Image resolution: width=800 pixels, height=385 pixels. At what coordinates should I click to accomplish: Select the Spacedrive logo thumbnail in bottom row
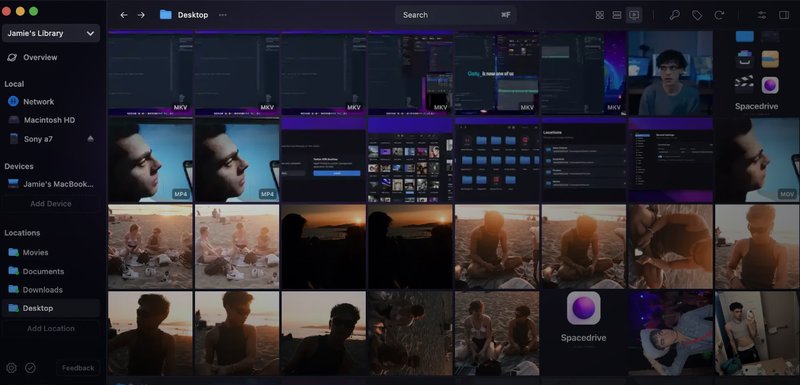pyautogui.click(x=584, y=333)
